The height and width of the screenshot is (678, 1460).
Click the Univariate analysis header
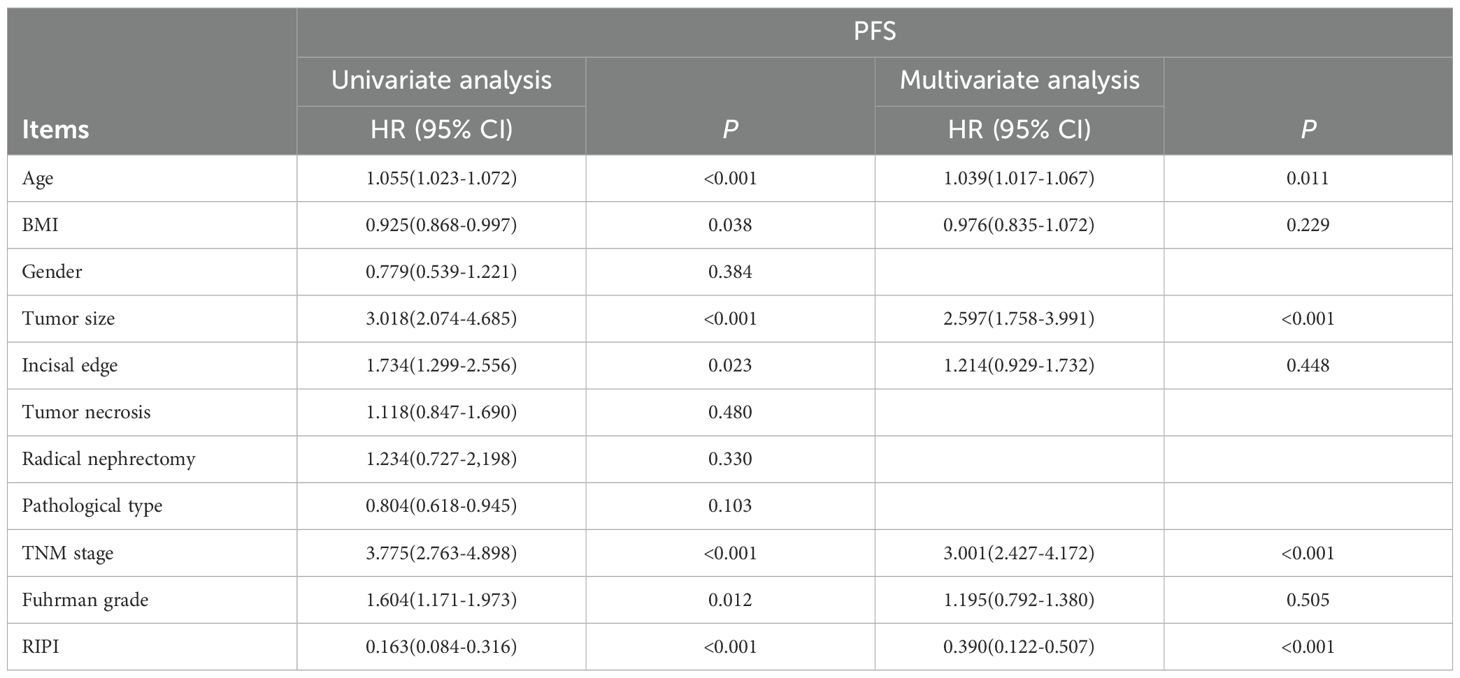click(441, 80)
